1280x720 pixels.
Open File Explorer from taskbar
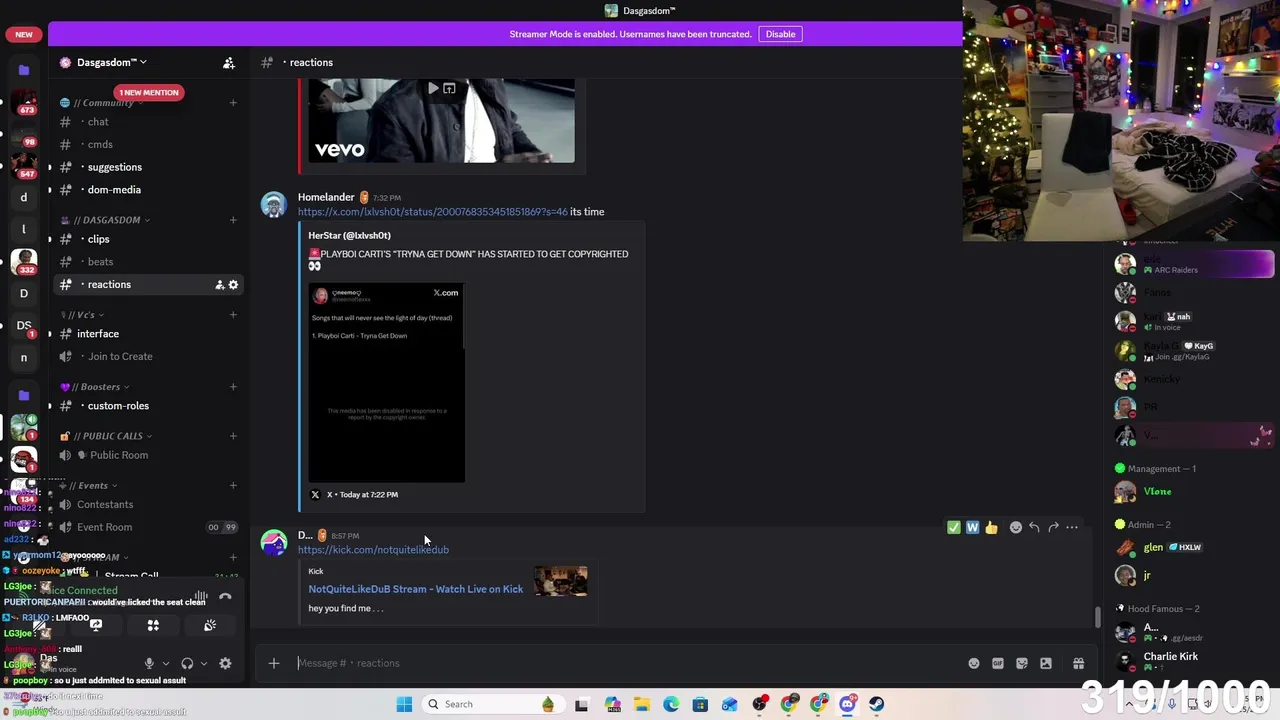coord(641,704)
